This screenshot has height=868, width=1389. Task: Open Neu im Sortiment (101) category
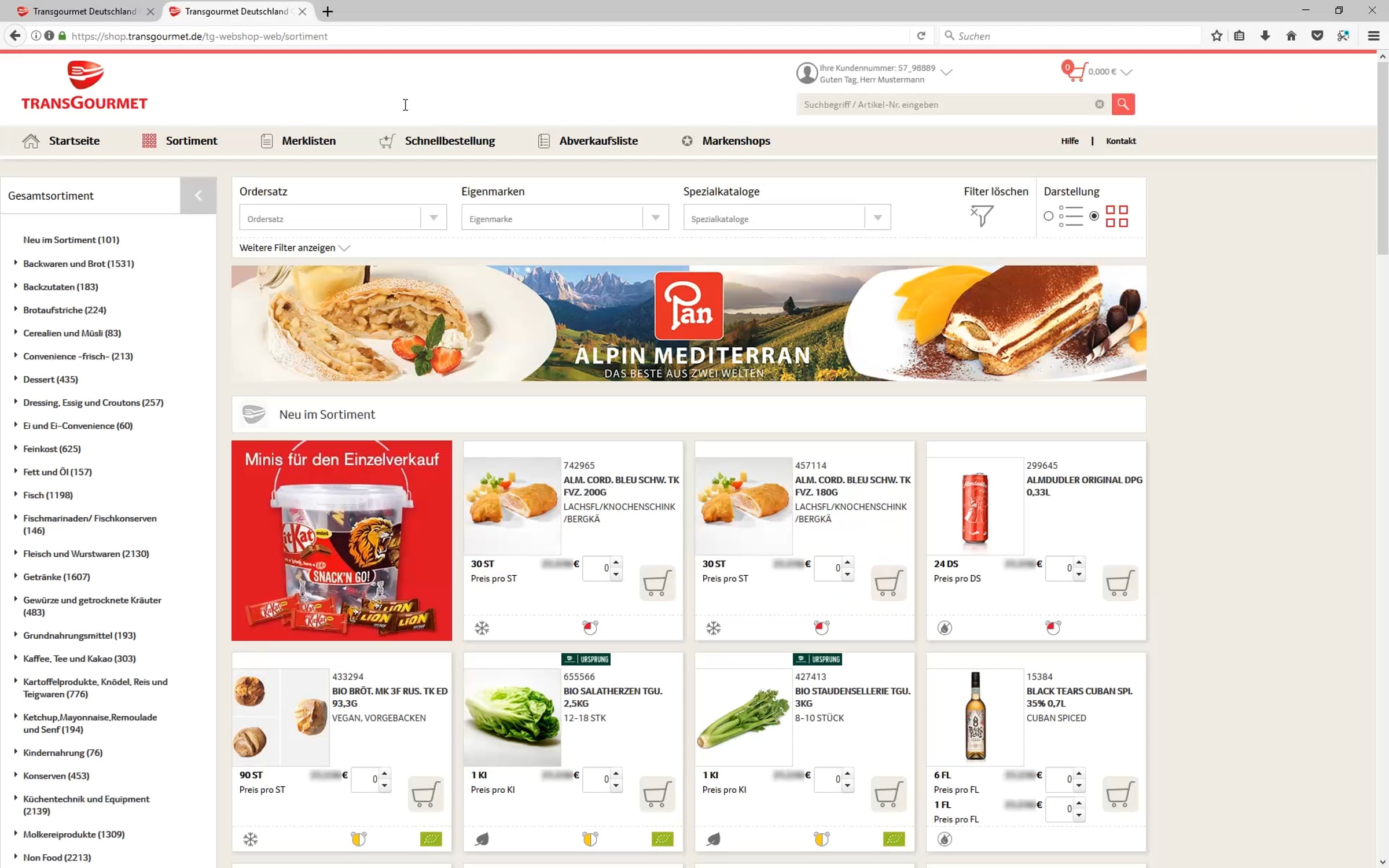click(x=71, y=240)
